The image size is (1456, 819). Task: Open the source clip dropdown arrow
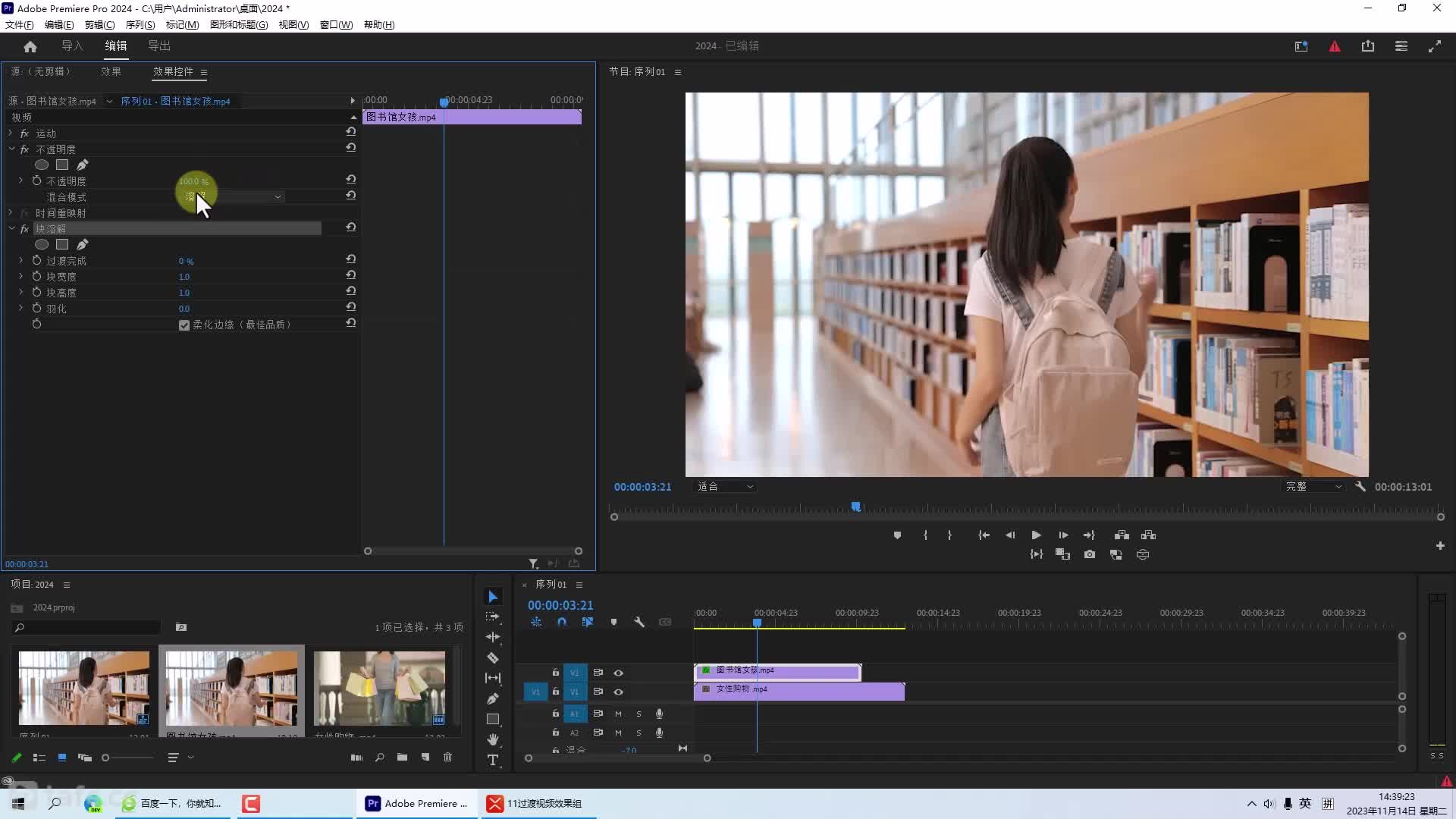[x=109, y=101]
